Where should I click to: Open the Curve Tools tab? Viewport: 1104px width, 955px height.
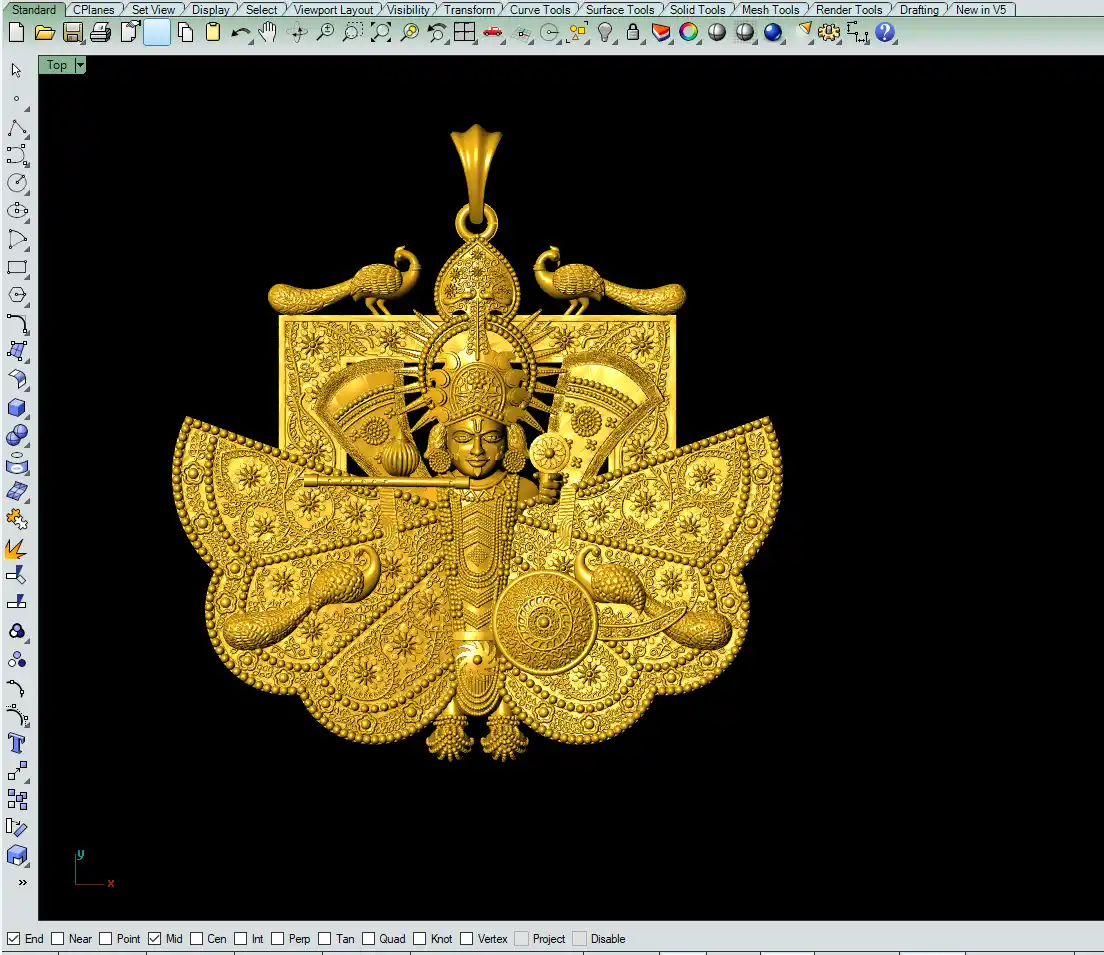[540, 9]
